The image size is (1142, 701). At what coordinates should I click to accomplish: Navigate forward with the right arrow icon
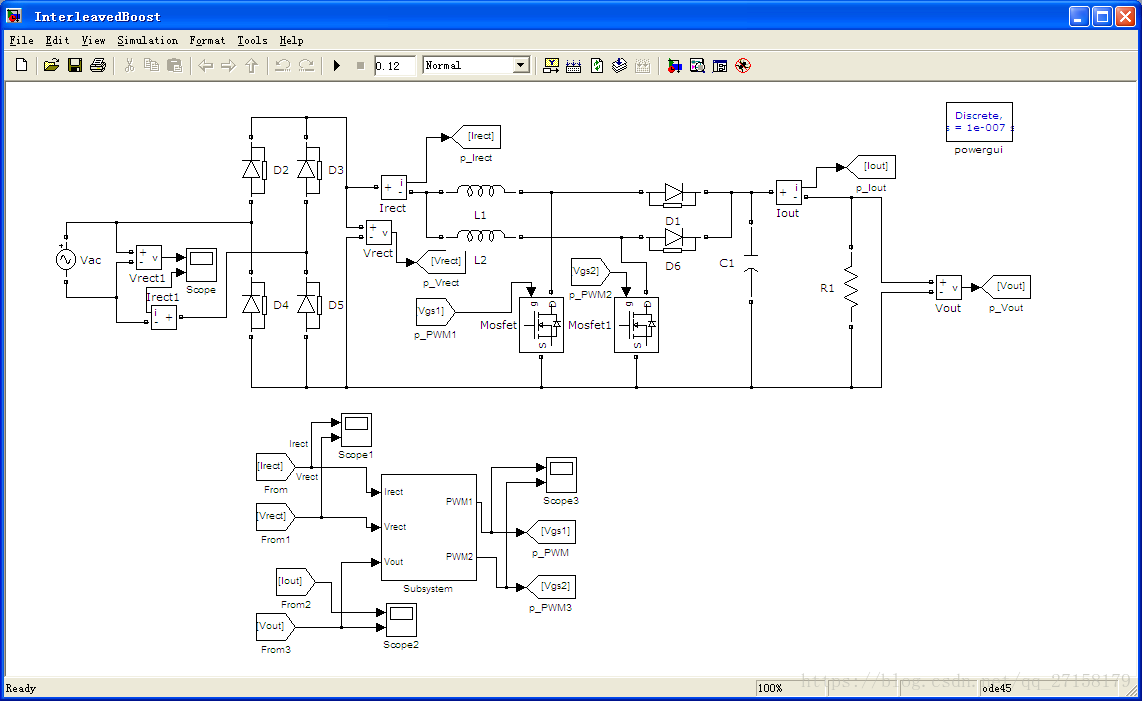pyautogui.click(x=229, y=66)
